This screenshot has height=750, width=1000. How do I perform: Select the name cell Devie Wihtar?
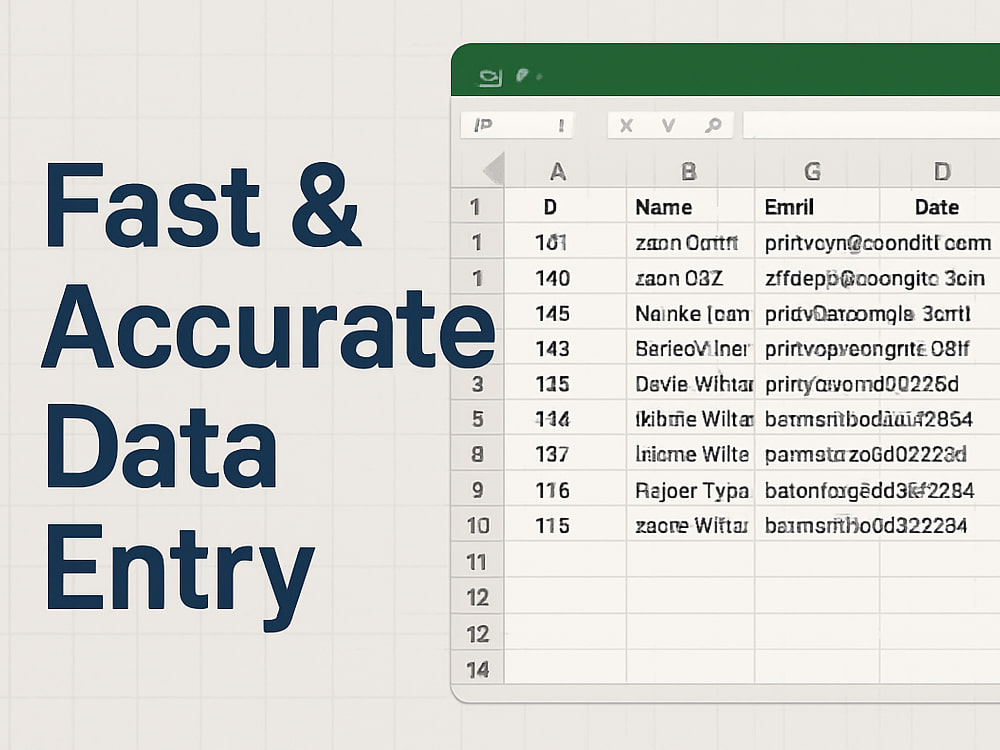(691, 383)
